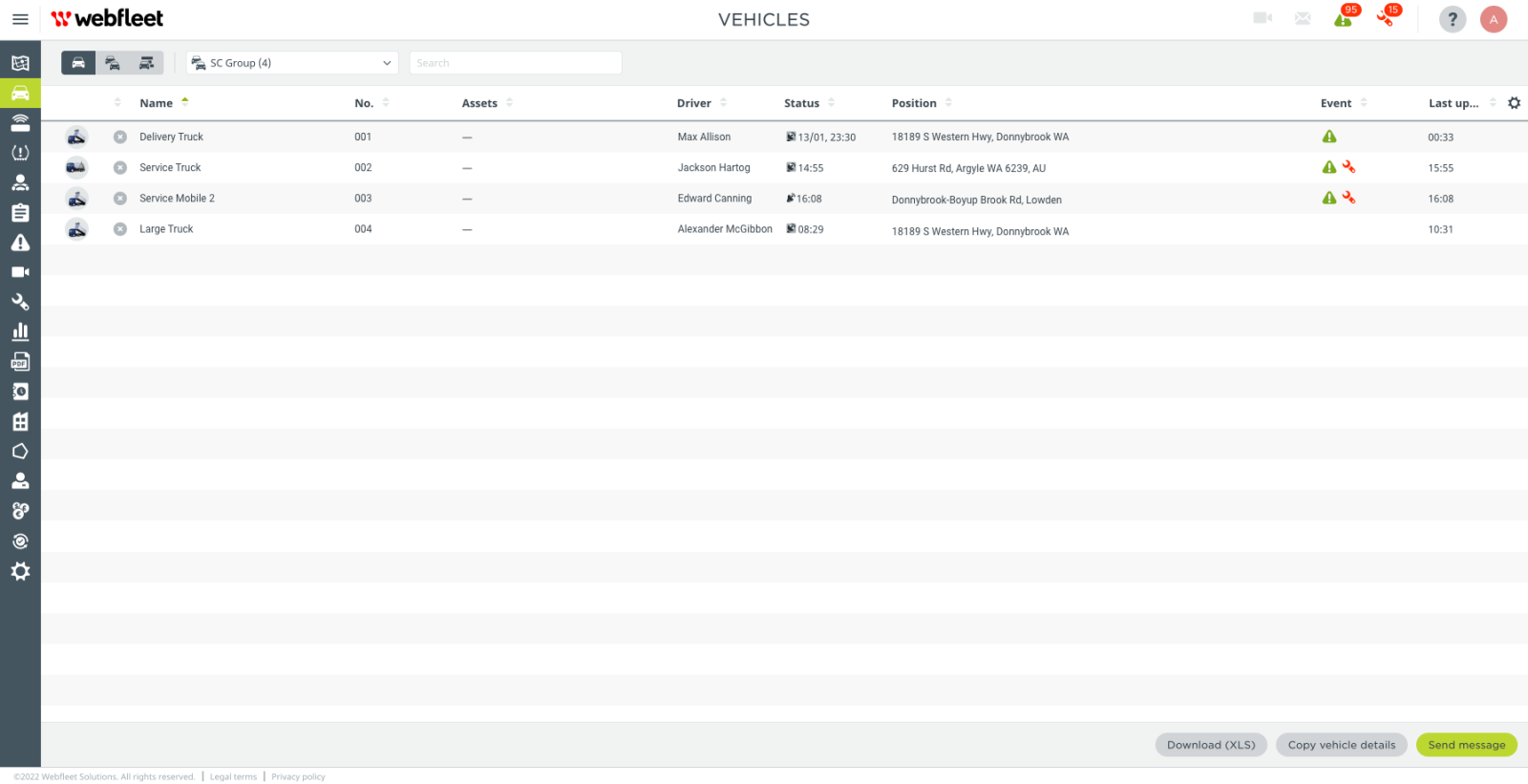Open Maintenance wrench icon in sidebar
Screen dimensions: 1528x784
[20, 302]
